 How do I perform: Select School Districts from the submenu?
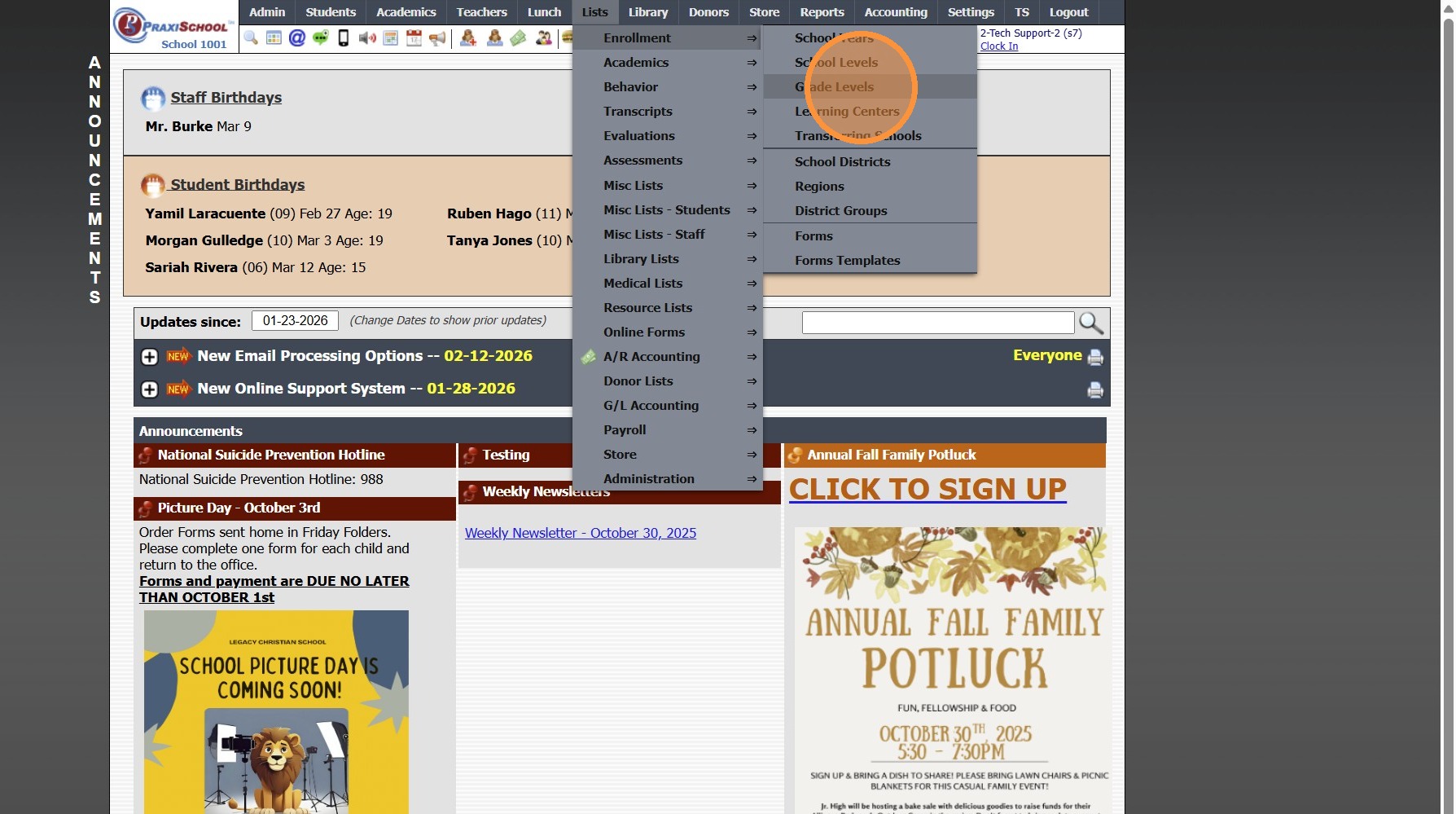click(870, 162)
